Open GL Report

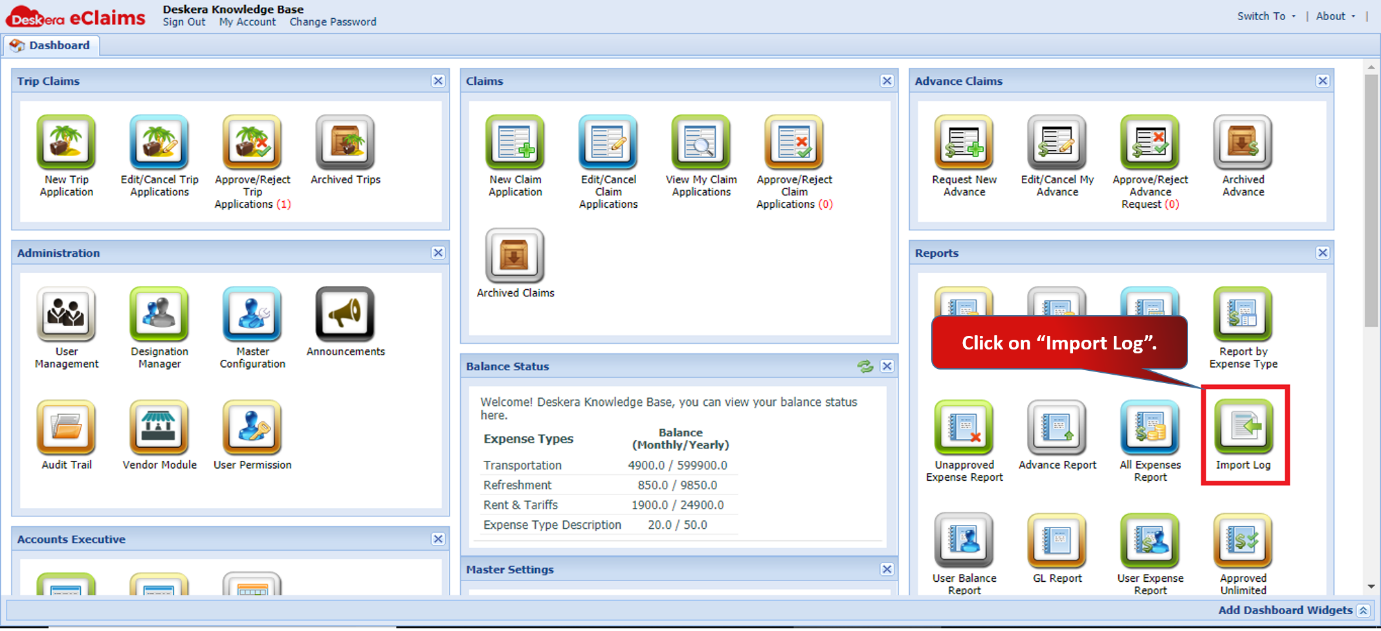coord(1057,541)
